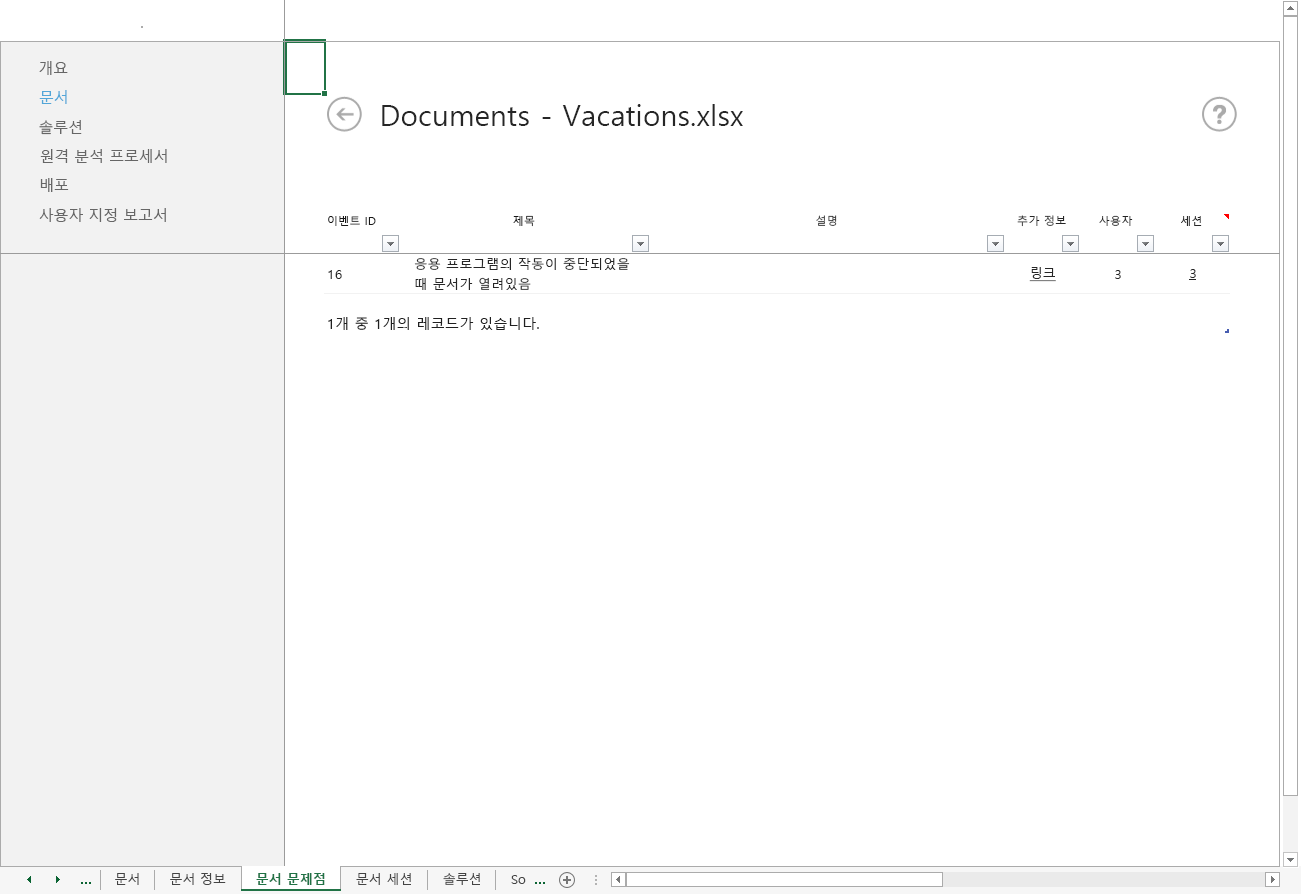Select the 제목 column header

pyautogui.click(x=524, y=220)
